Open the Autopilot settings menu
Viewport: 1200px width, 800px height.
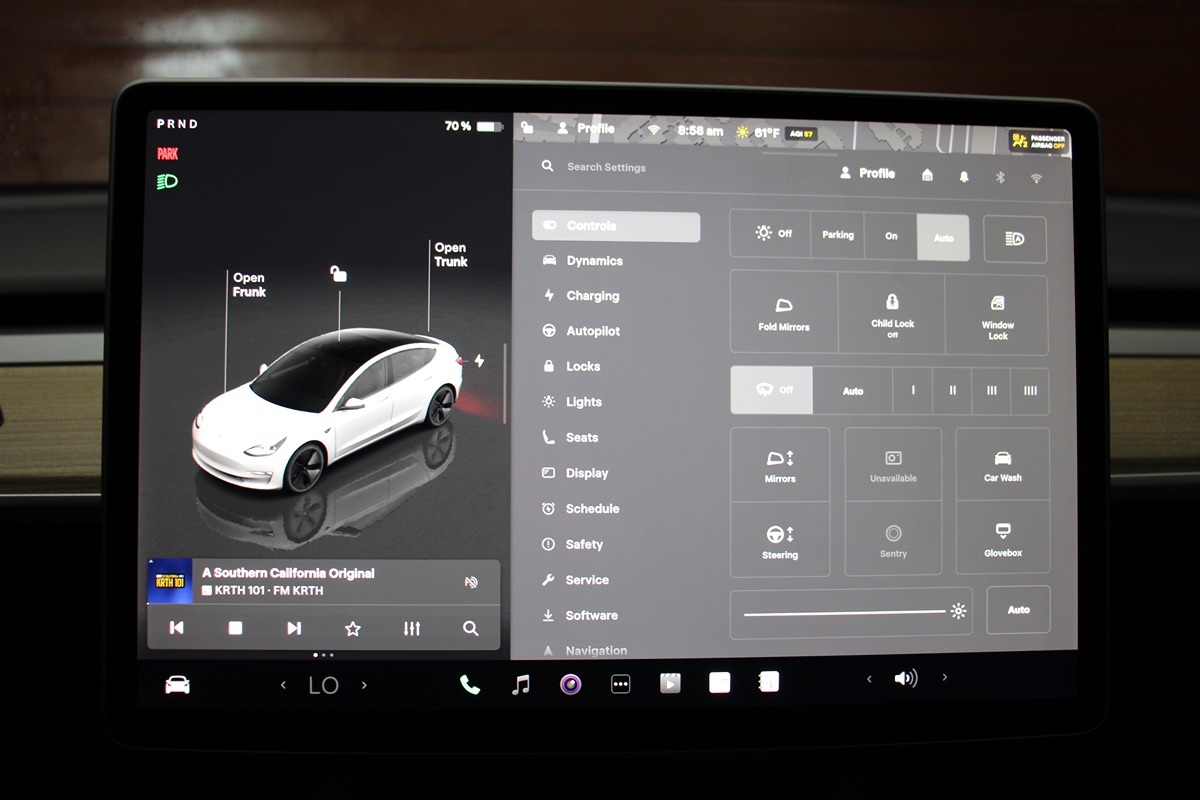[x=593, y=331]
